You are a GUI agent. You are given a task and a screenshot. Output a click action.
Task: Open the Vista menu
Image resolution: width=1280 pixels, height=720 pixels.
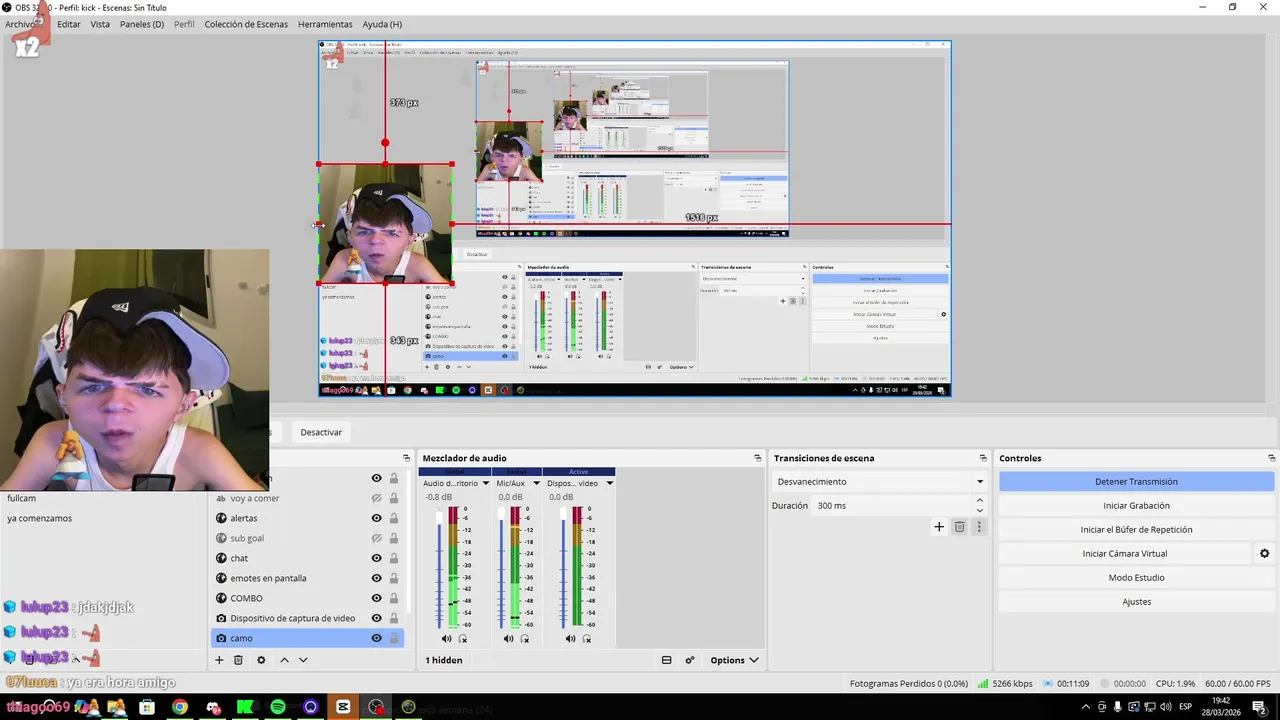(100, 24)
